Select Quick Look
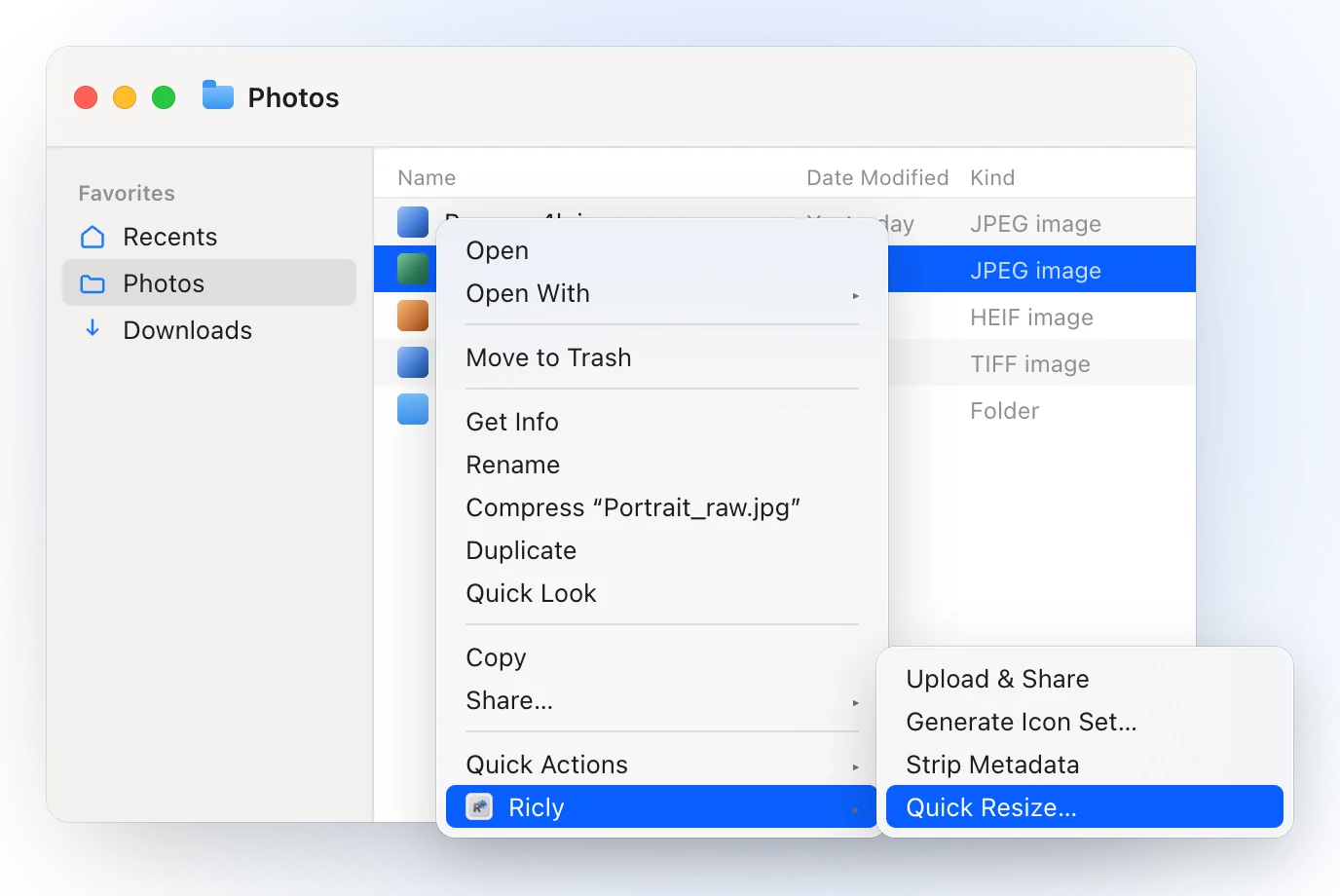 [x=662, y=593]
